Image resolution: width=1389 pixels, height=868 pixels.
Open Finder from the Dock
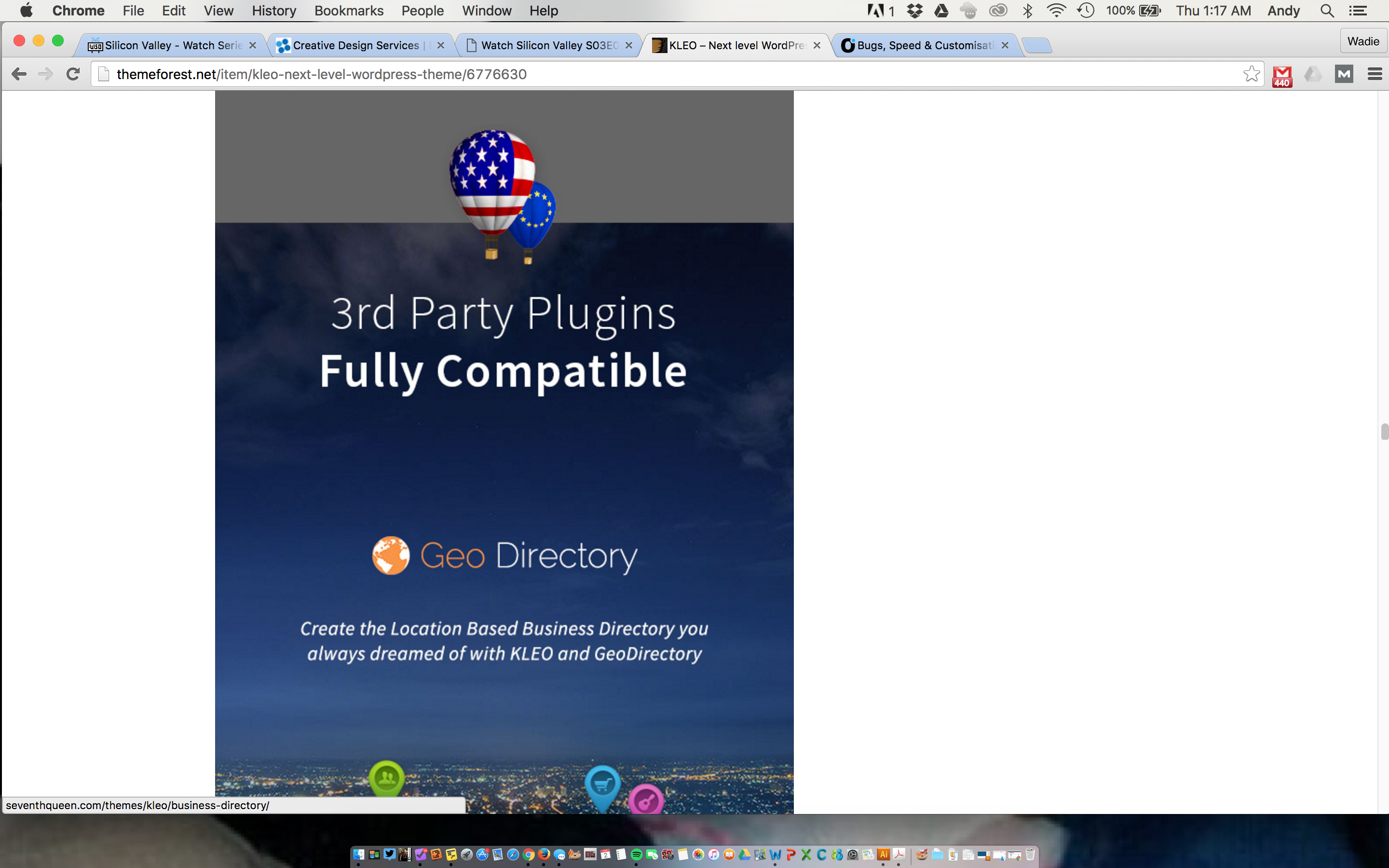[359, 854]
